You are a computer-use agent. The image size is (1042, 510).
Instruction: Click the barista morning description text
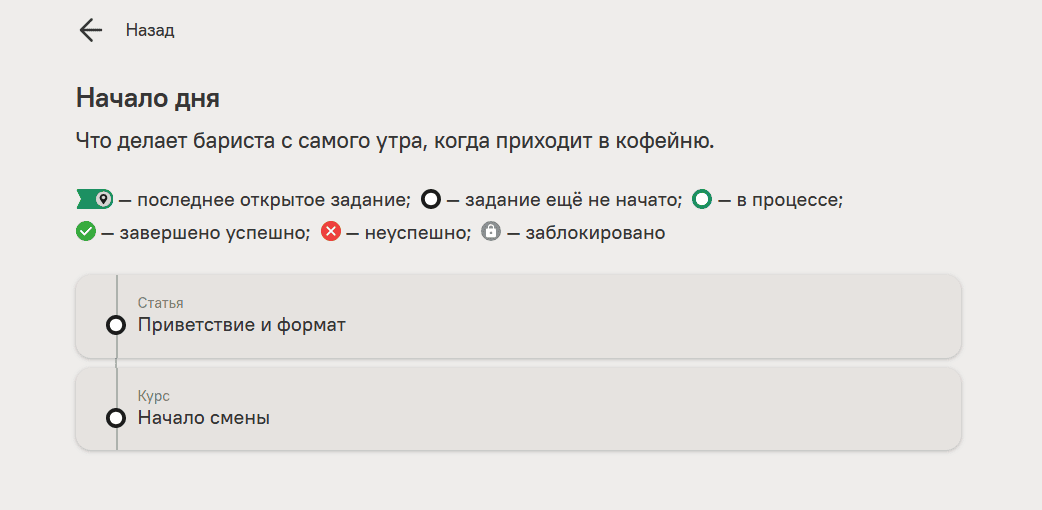tap(395, 141)
